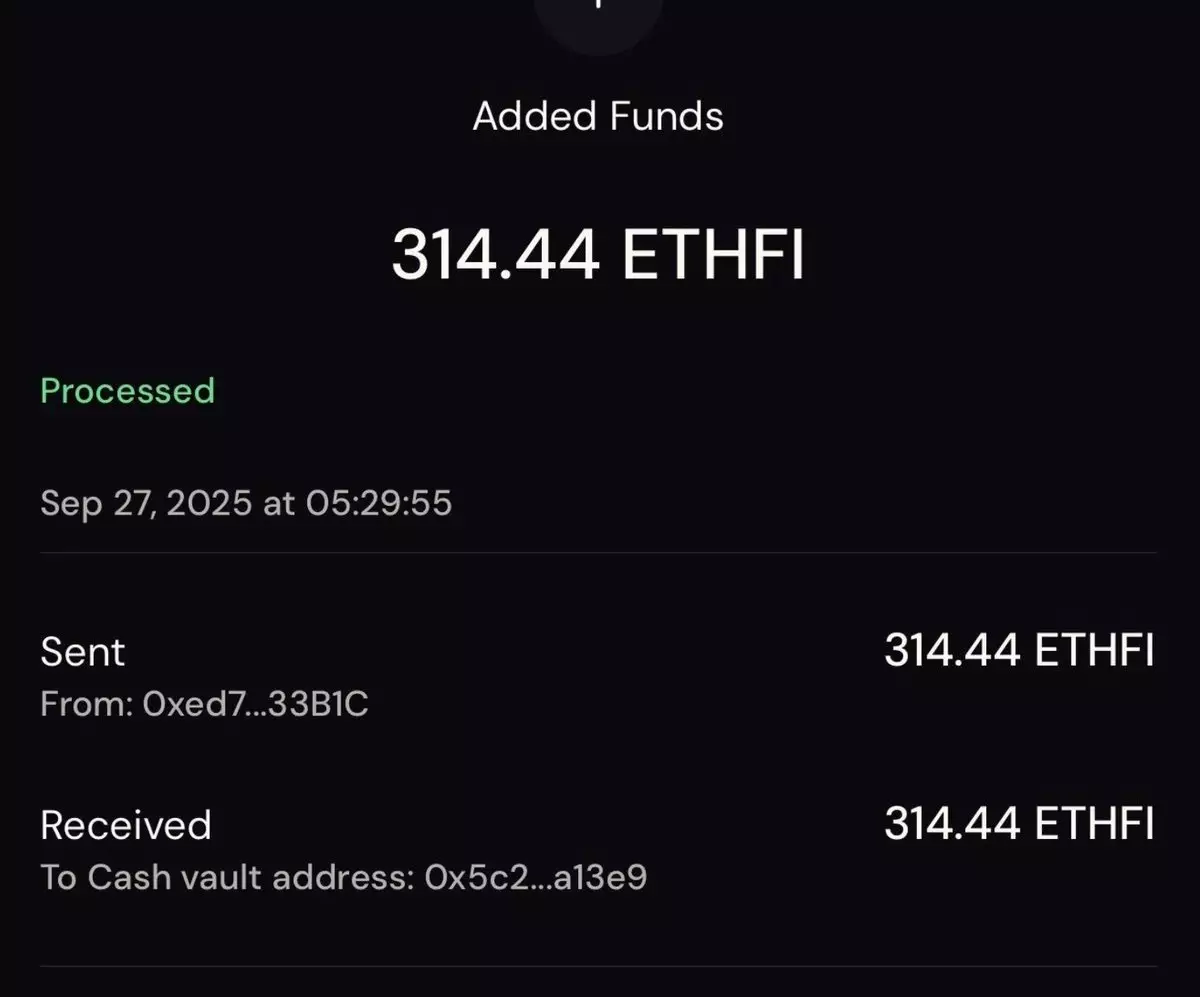This screenshot has height=997, width=1200.
Task: Click the 2025 year in the timestamp line
Action: point(209,502)
